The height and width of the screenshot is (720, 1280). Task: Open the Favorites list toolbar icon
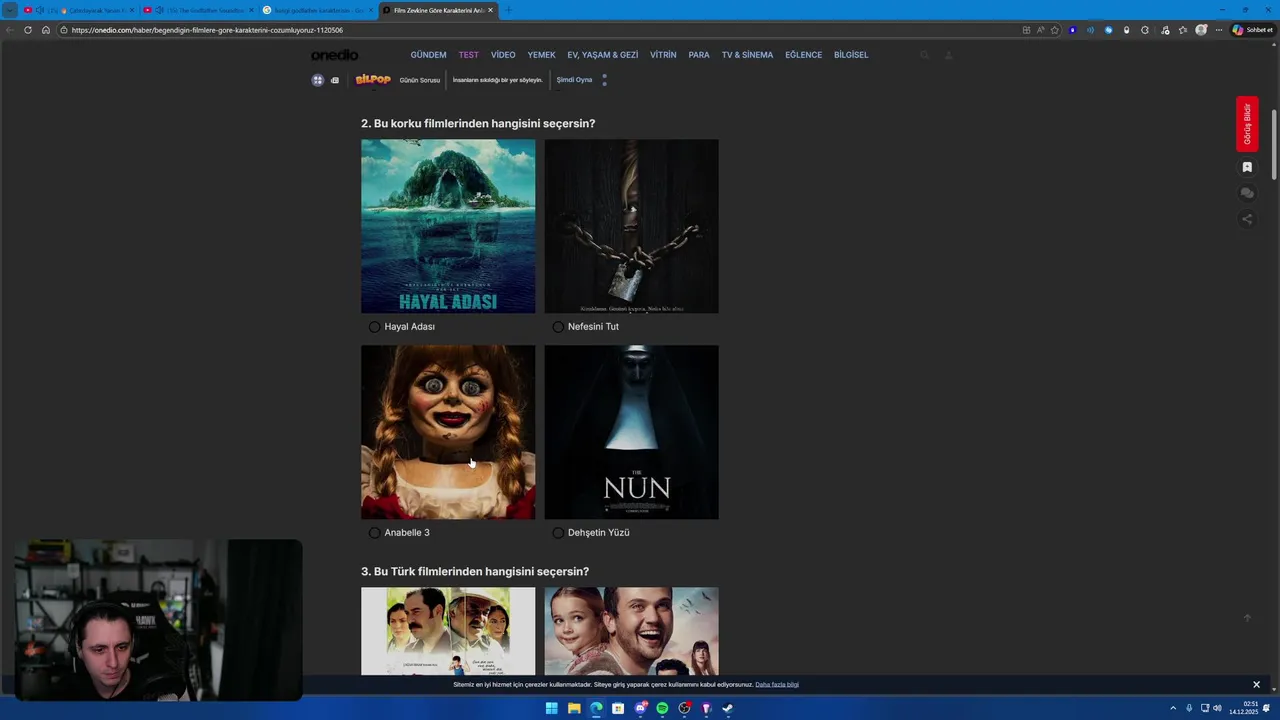(x=1182, y=30)
